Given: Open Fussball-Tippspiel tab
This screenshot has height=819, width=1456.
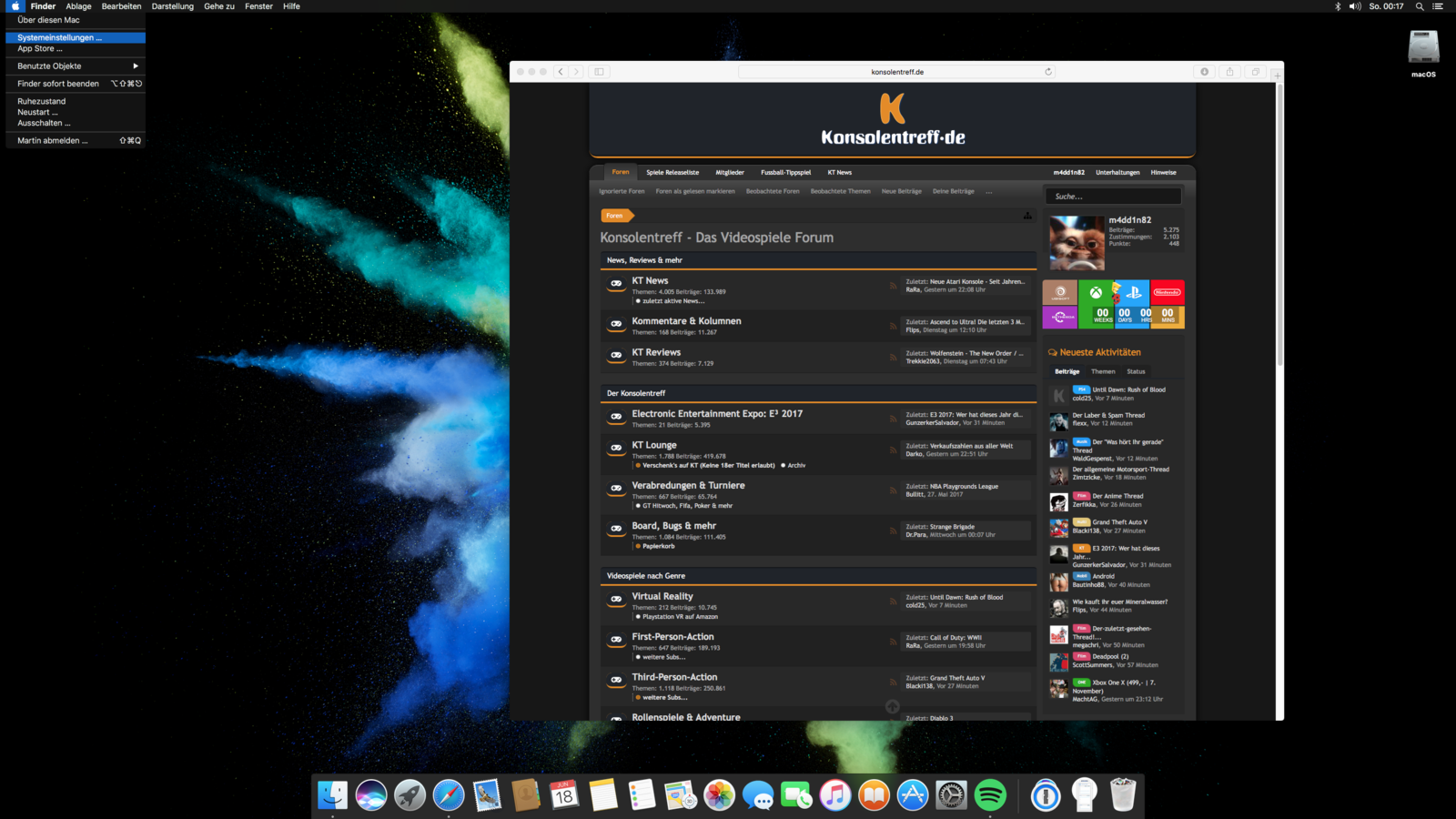Looking at the screenshot, I should tap(785, 172).
